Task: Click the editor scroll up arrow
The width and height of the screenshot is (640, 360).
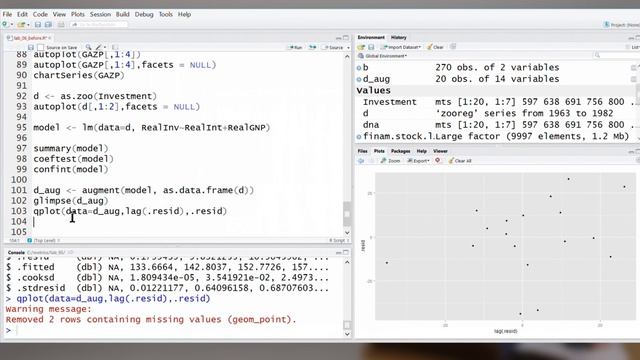Action: (x=347, y=56)
